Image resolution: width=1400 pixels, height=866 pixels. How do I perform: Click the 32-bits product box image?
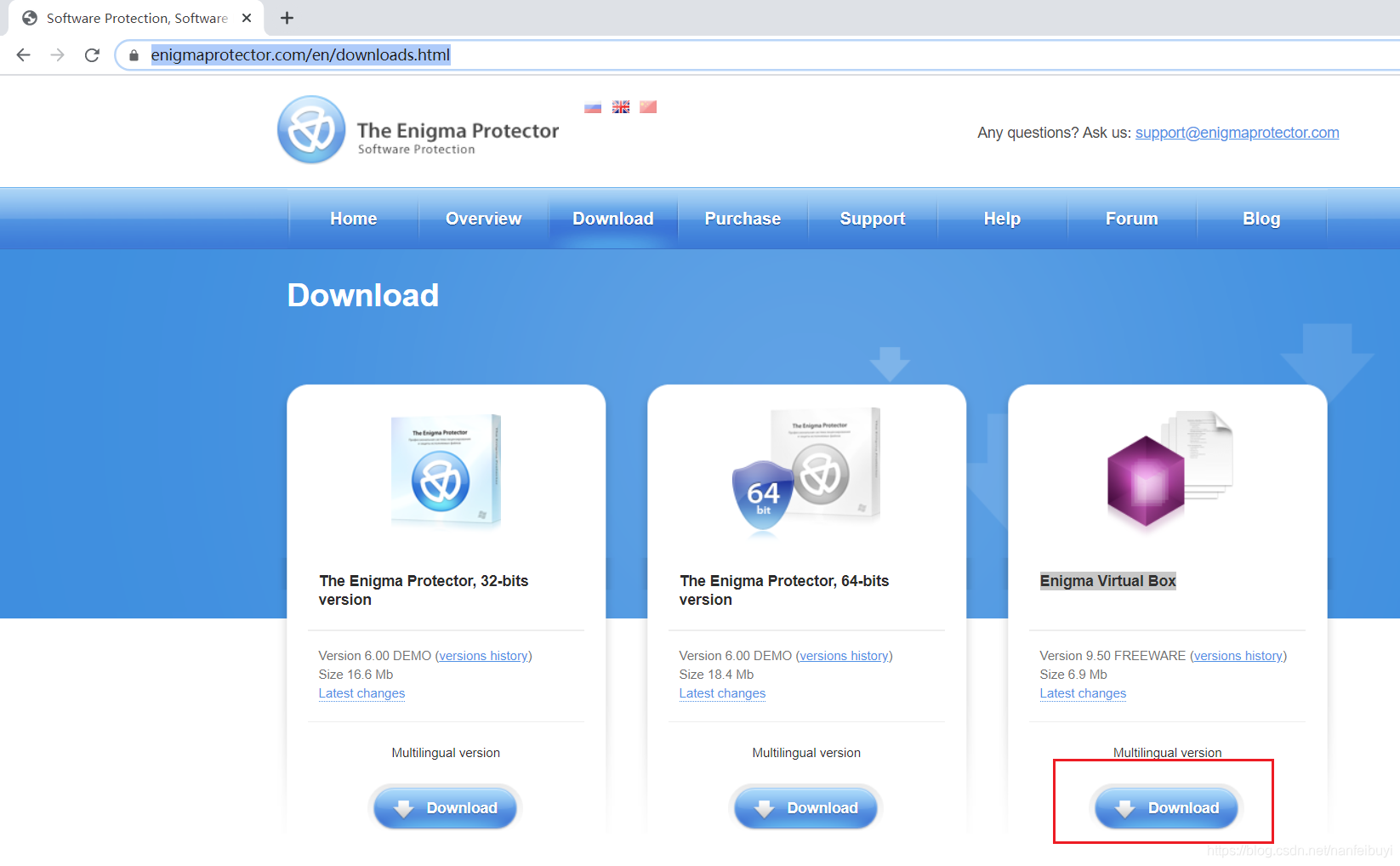[x=446, y=469]
